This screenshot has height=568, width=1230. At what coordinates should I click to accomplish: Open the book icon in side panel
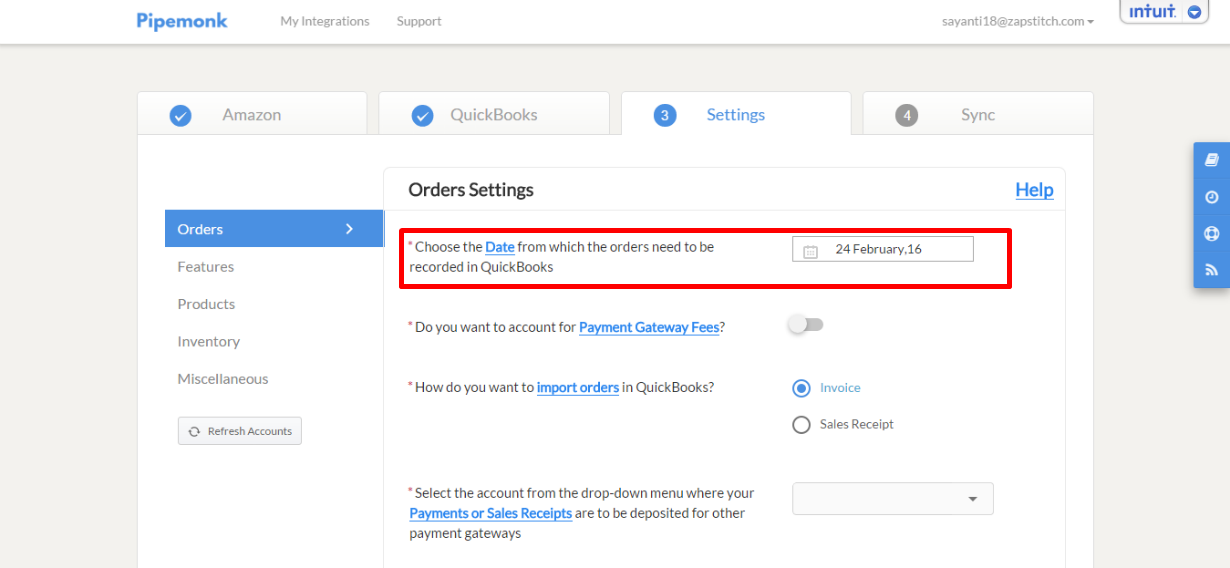[x=1212, y=160]
